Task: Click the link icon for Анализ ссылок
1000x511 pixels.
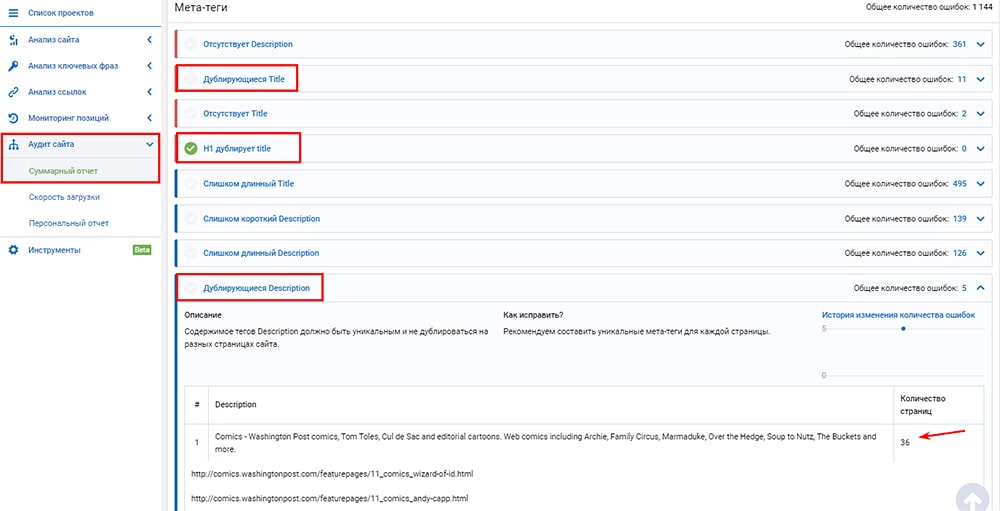Action: pos(14,92)
